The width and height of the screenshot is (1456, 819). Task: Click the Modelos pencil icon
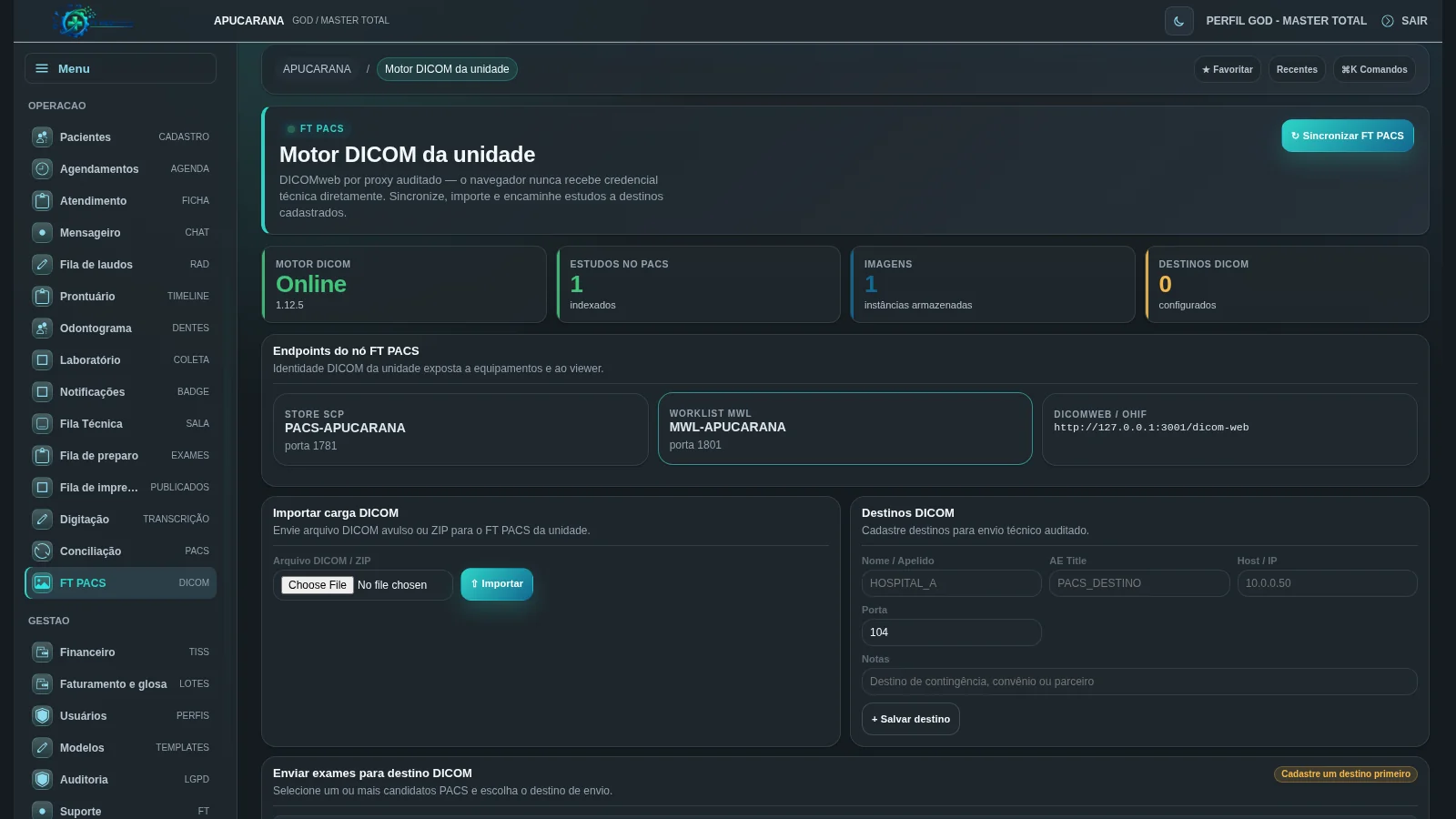click(x=42, y=747)
